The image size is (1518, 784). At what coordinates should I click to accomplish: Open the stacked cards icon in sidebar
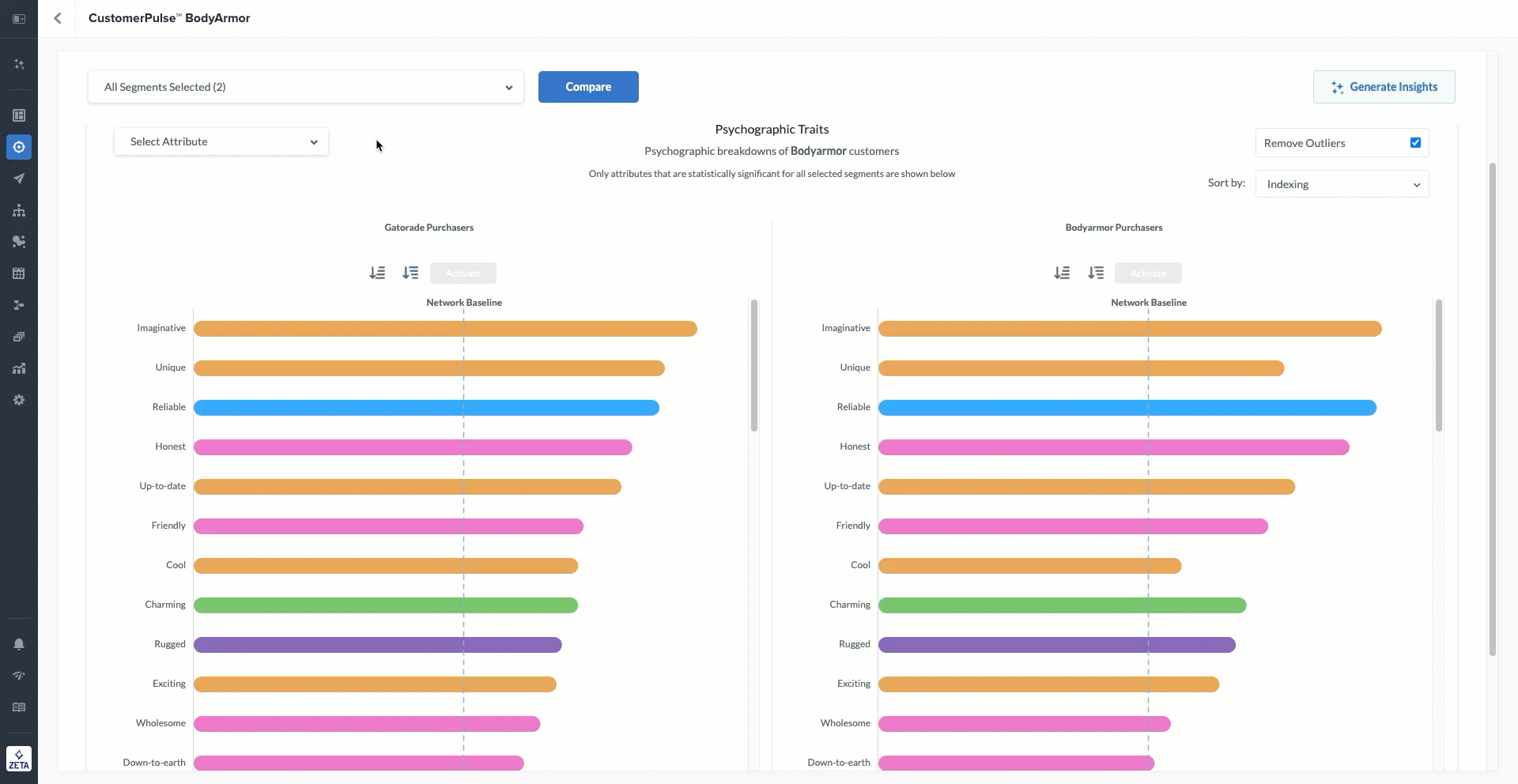[x=19, y=337]
